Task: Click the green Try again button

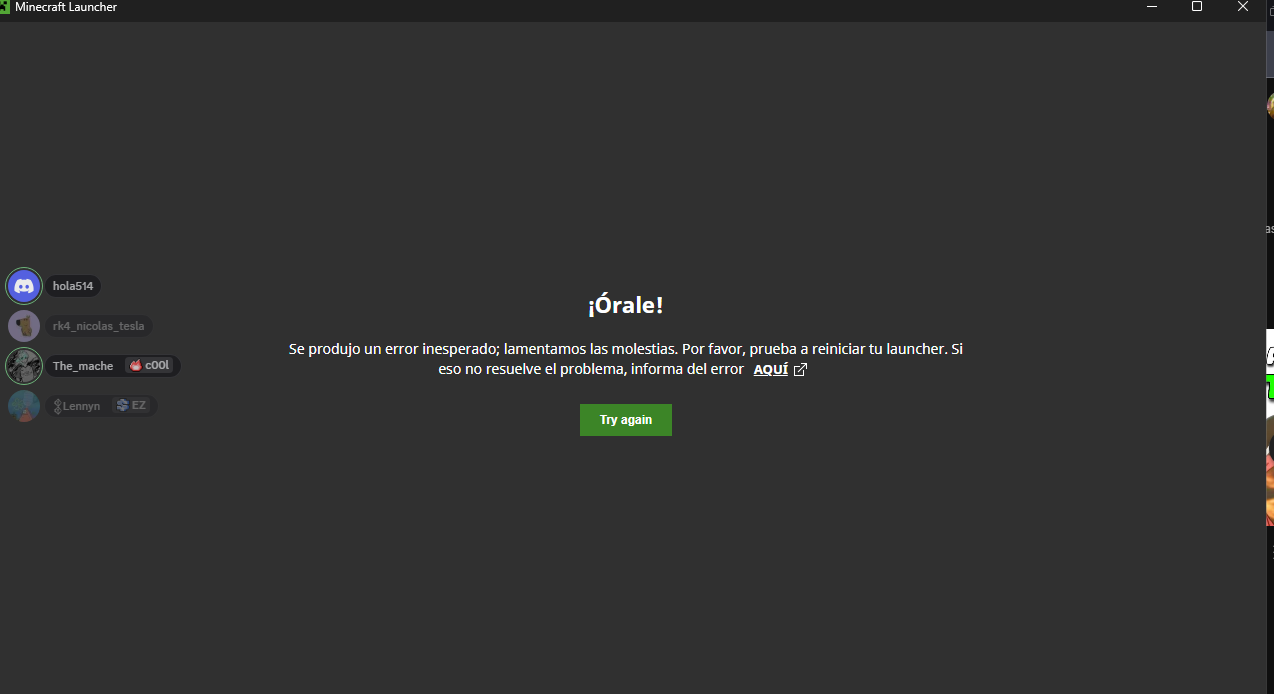Action: pos(625,420)
